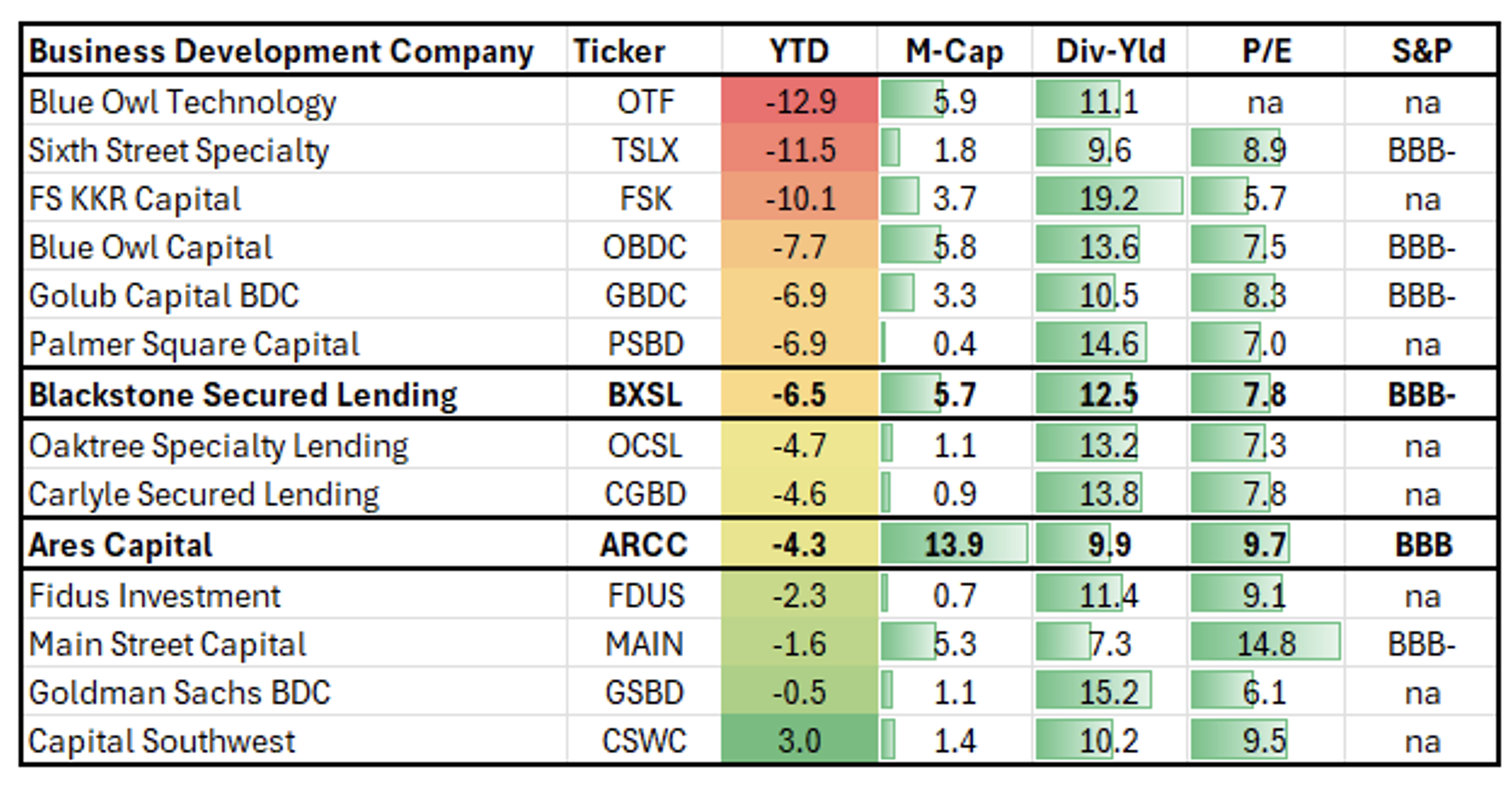Viewport: 1512px width, 792px height.
Task: Click the S&P column header
Action: point(1421,52)
